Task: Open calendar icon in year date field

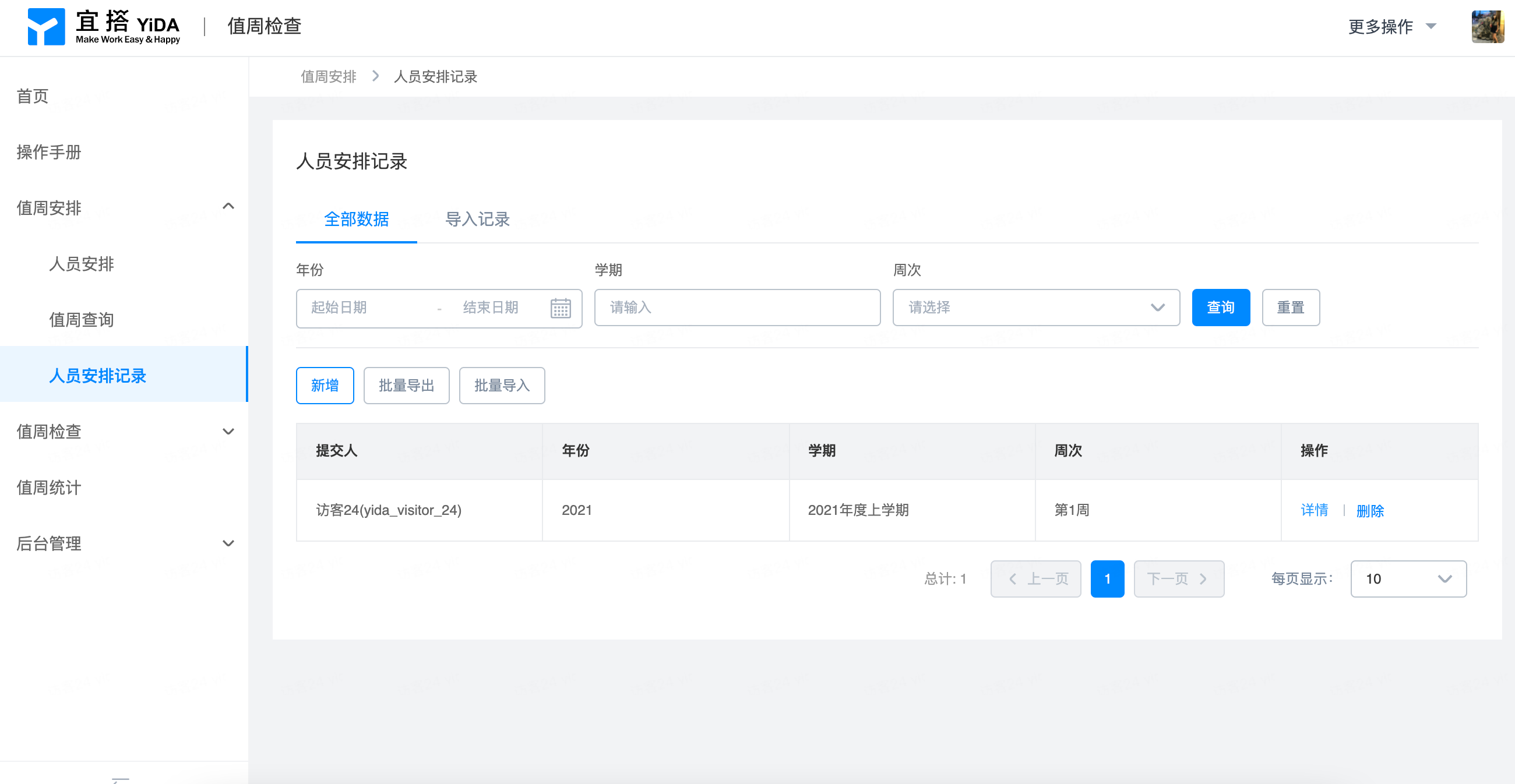Action: (560, 308)
